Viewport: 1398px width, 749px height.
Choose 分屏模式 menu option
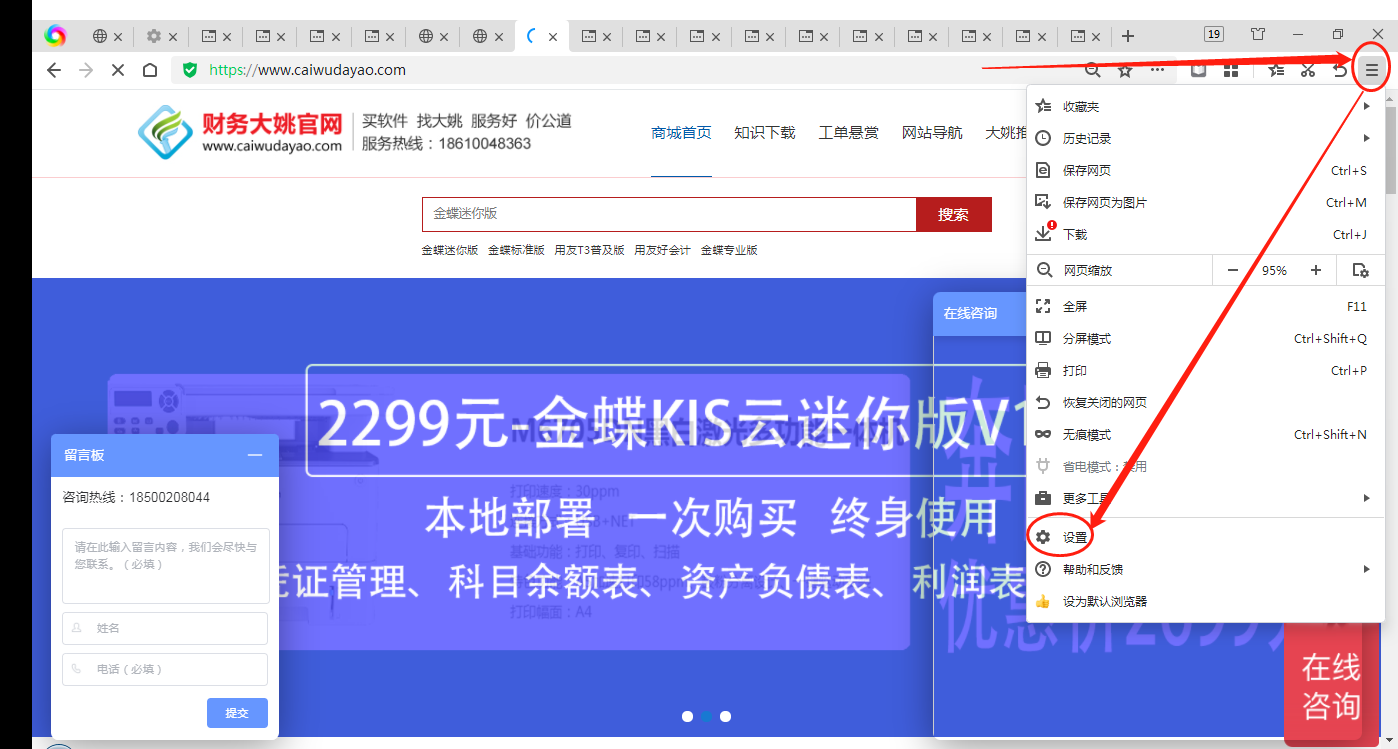click(1204, 338)
